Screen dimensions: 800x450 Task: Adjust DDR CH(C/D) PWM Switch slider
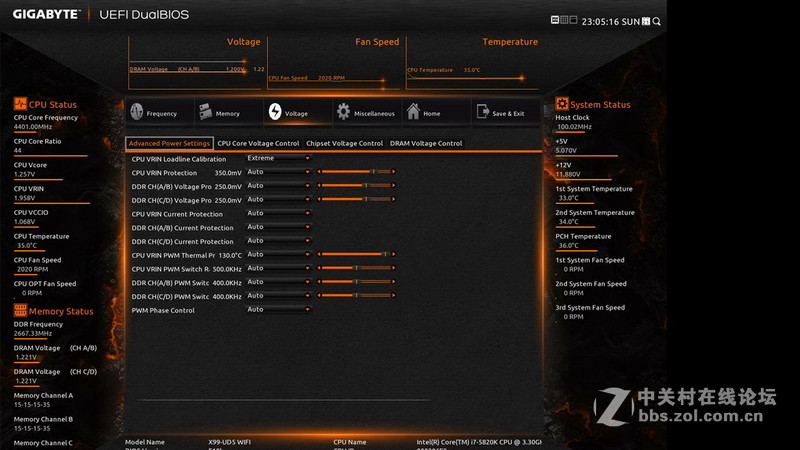[356, 295]
